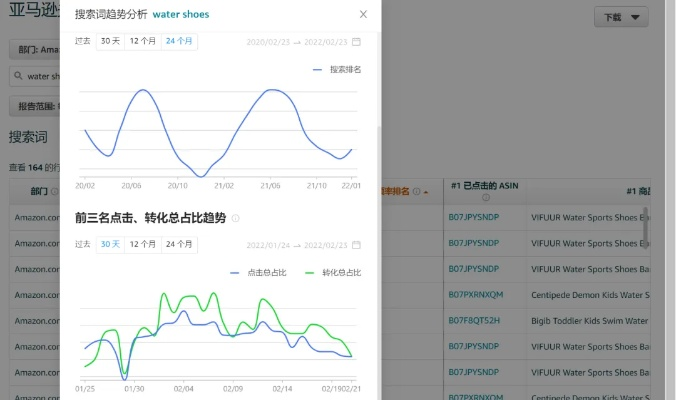Select 30 days for search rank chart
This screenshot has width=676, height=400.
coord(110,42)
